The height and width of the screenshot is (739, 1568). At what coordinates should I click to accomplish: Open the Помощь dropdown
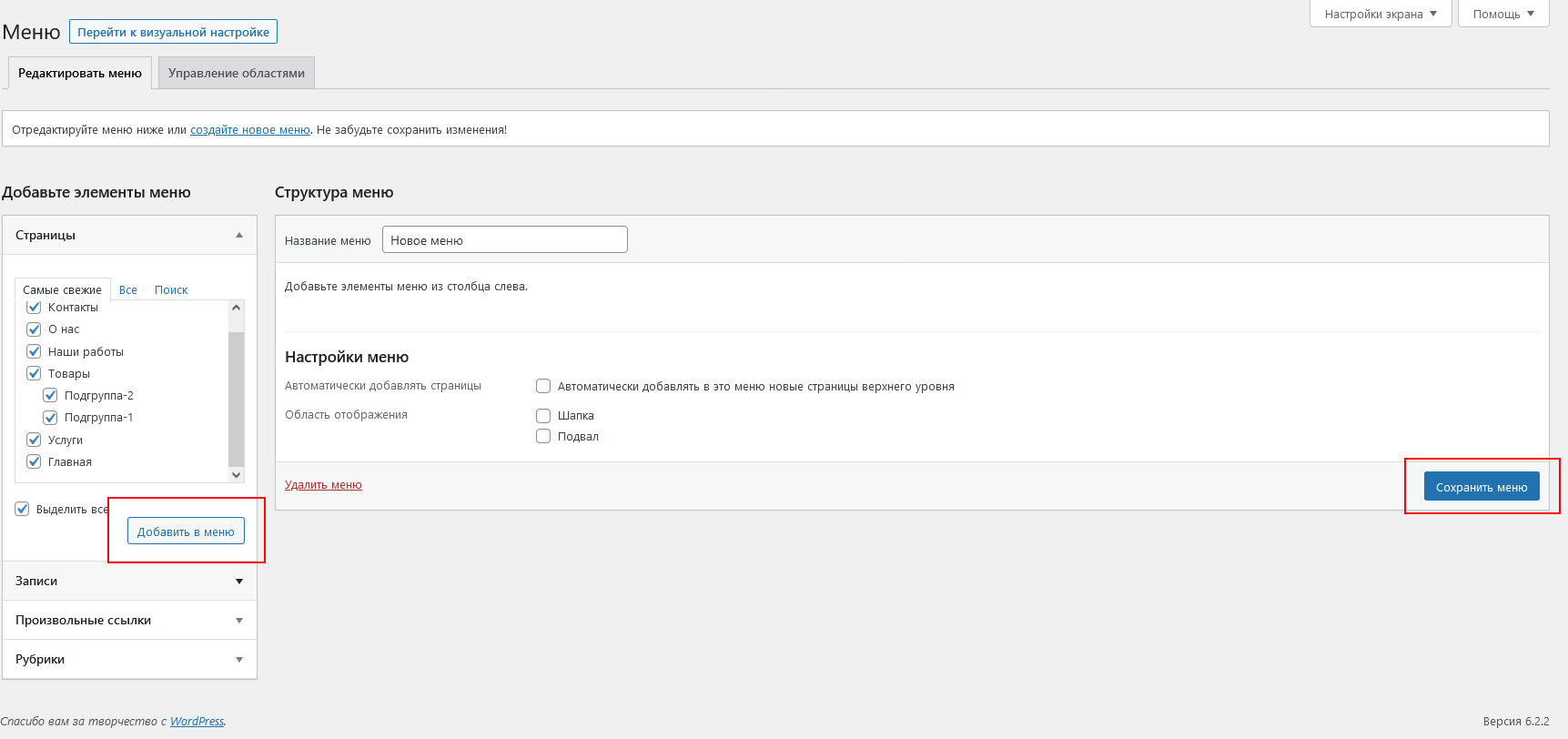1503,14
